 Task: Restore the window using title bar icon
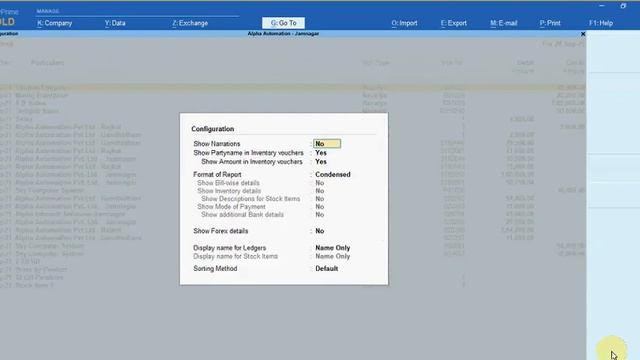[x=623, y=6]
